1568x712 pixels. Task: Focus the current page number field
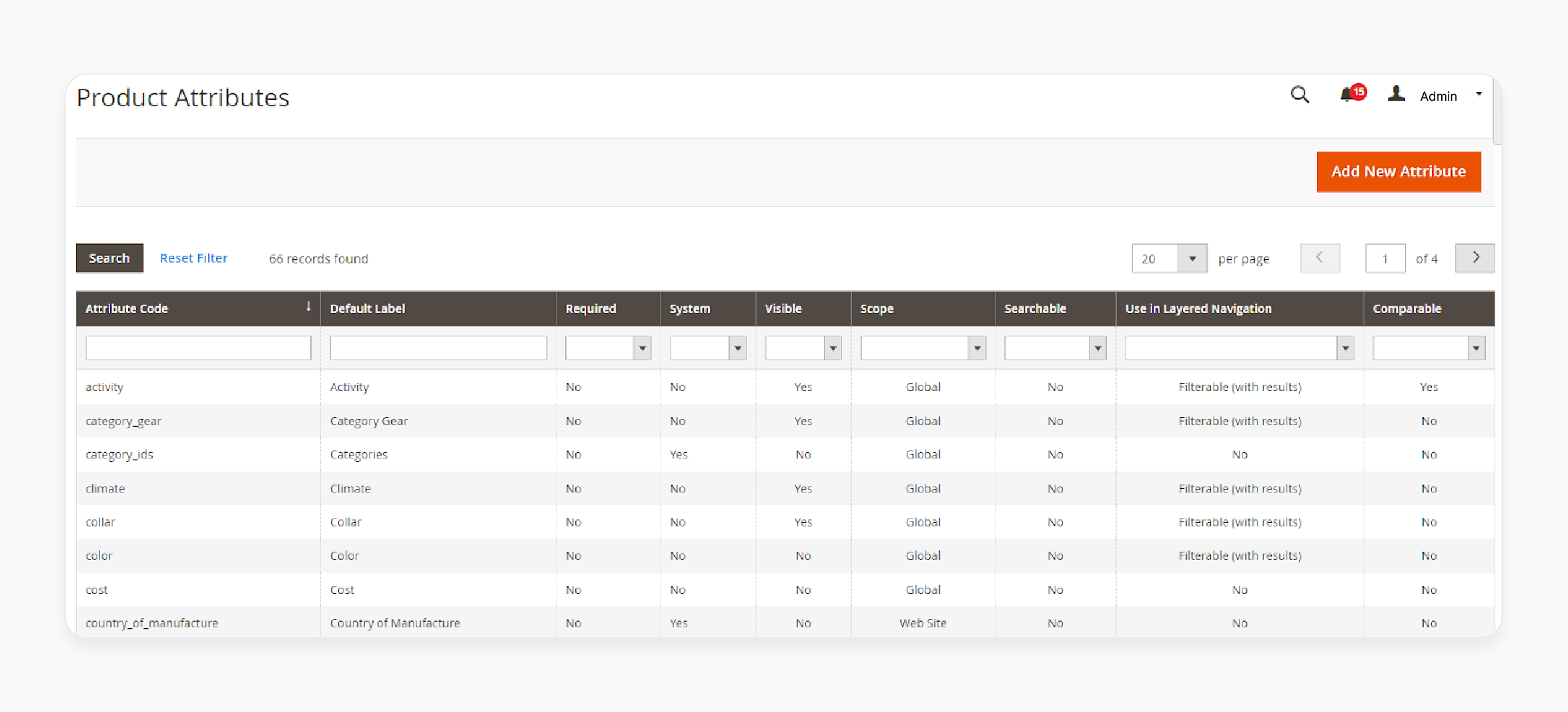pos(1385,258)
